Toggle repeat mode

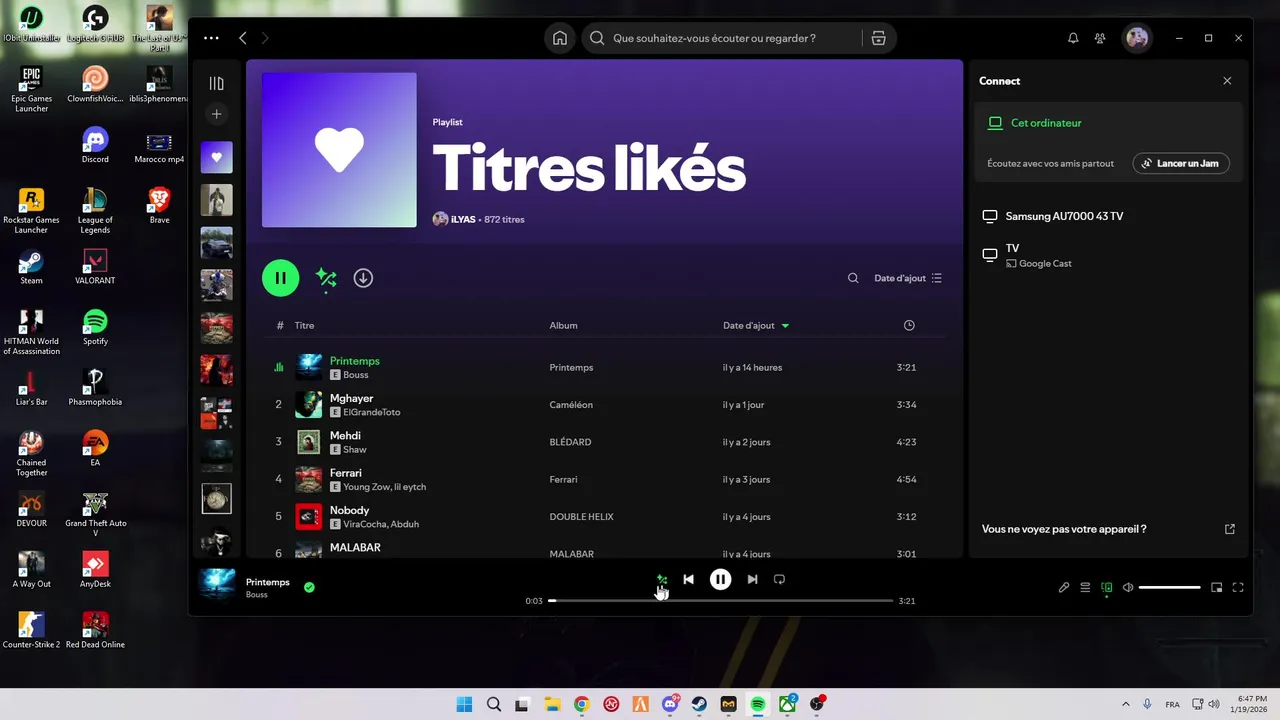click(779, 579)
